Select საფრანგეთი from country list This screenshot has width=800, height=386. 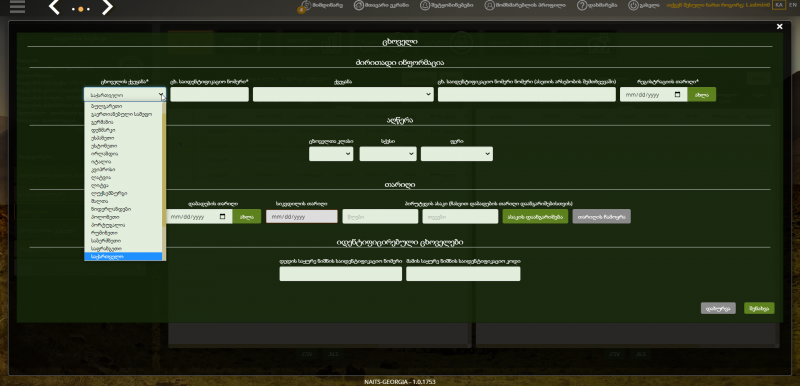(x=123, y=248)
